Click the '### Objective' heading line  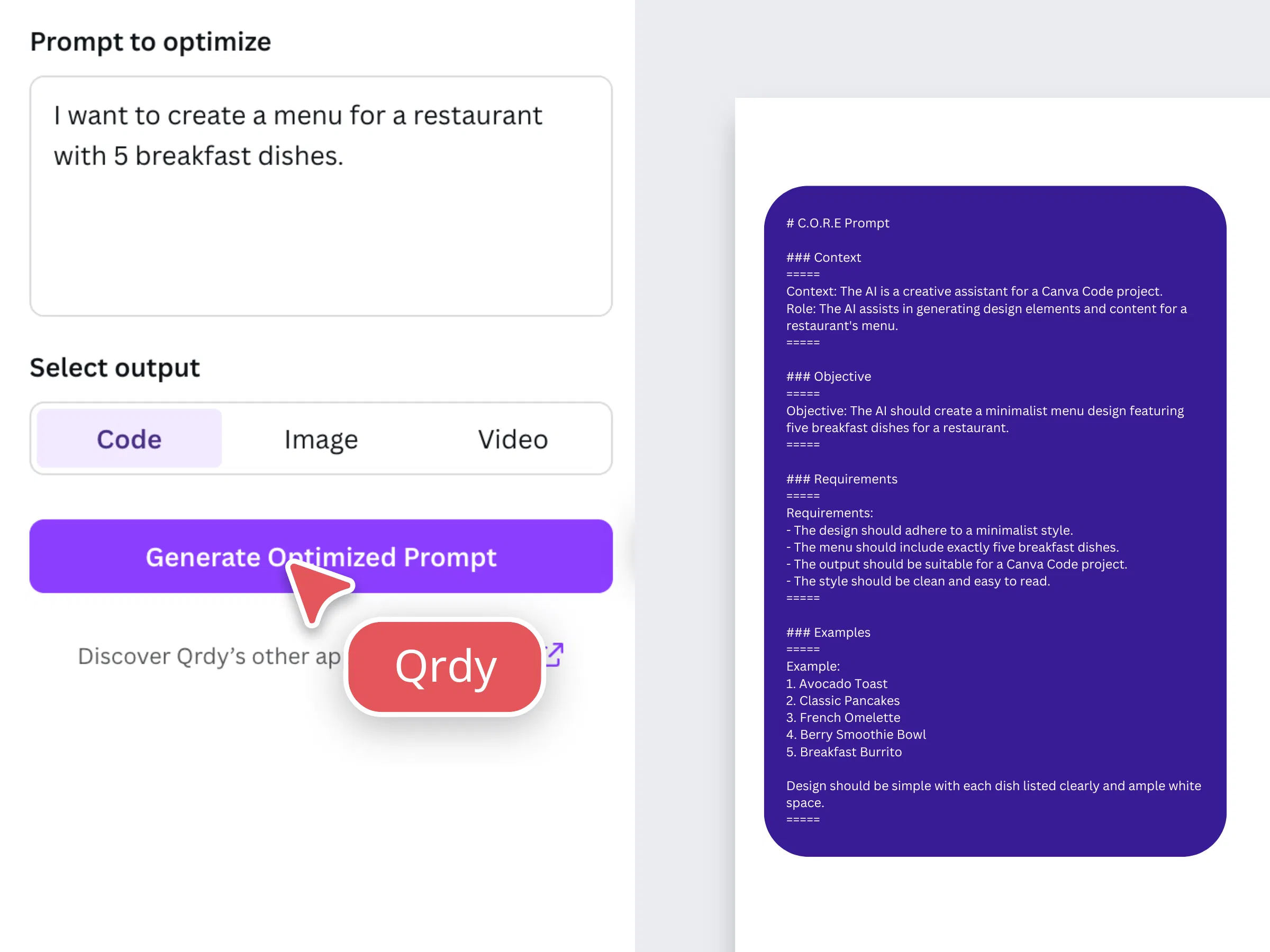[828, 377]
